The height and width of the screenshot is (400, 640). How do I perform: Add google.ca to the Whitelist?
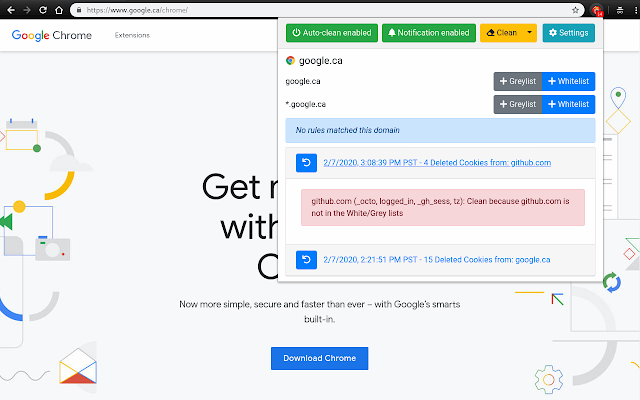[569, 81]
